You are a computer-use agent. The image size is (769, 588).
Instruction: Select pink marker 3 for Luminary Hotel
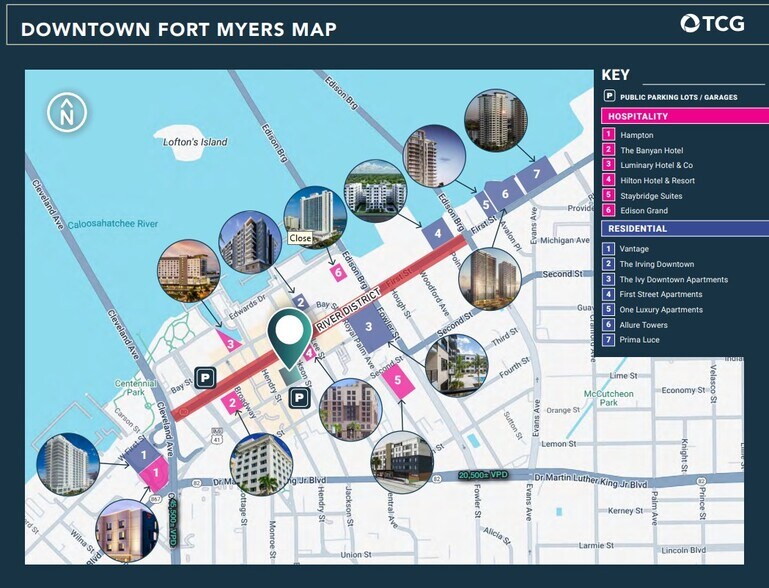[x=231, y=343]
